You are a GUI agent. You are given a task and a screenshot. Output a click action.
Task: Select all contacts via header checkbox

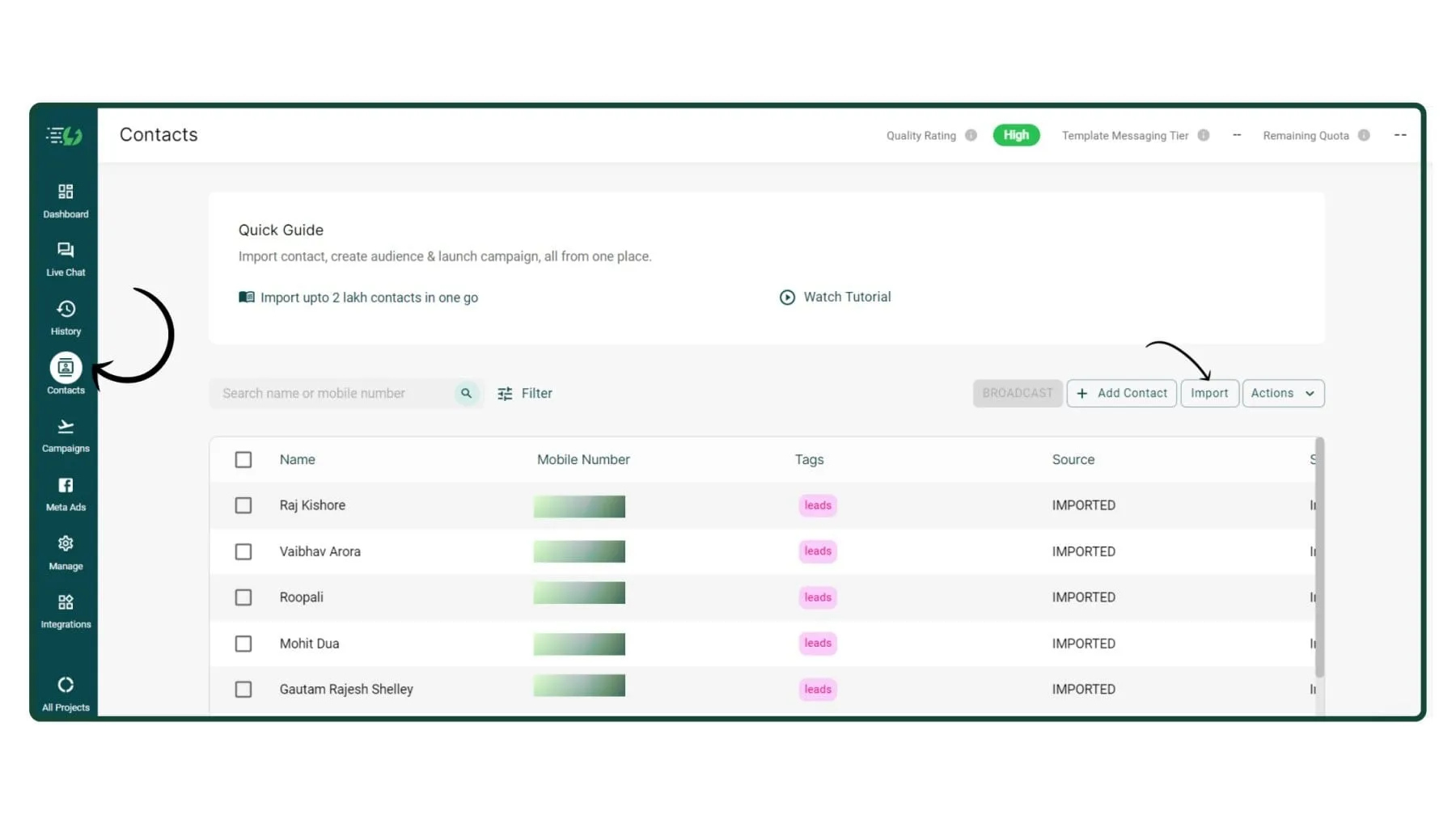coord(243,459)
